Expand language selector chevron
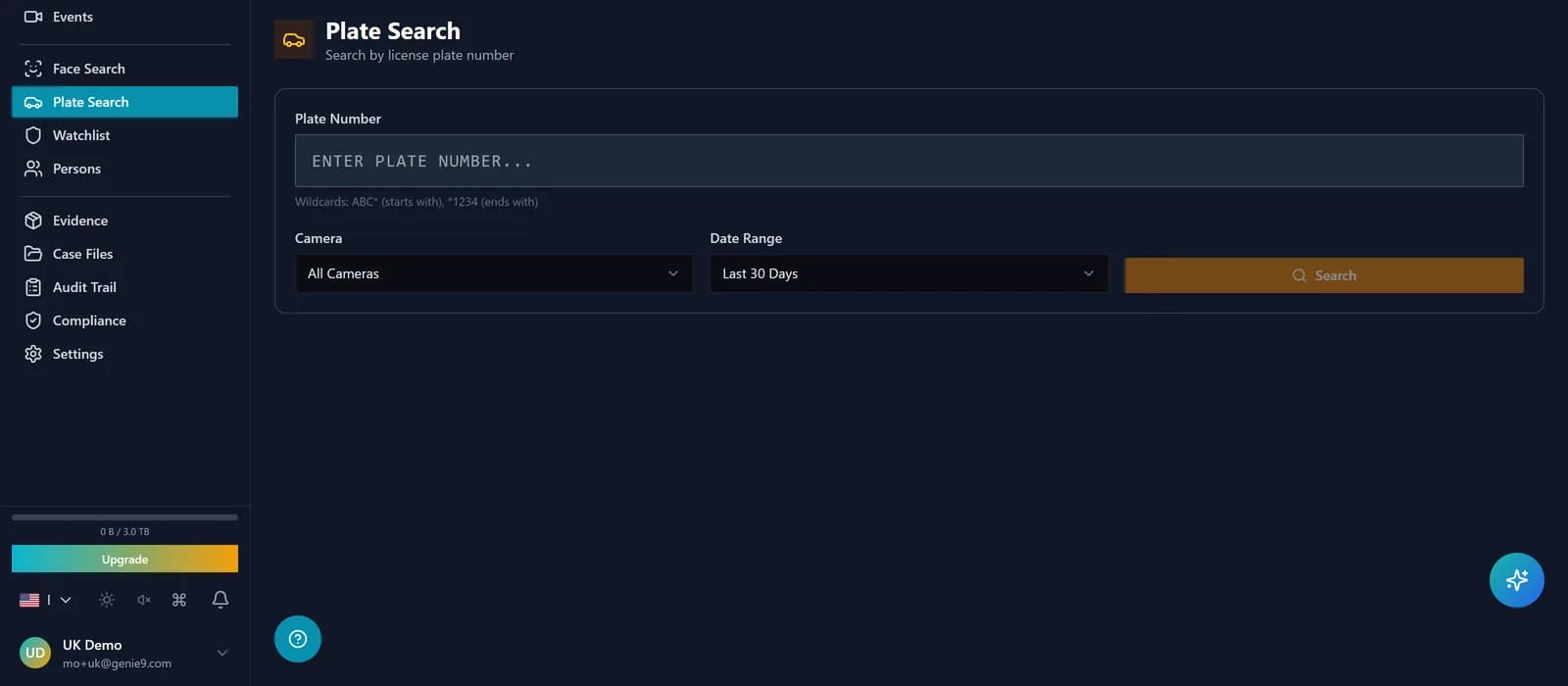 point(66,600)
